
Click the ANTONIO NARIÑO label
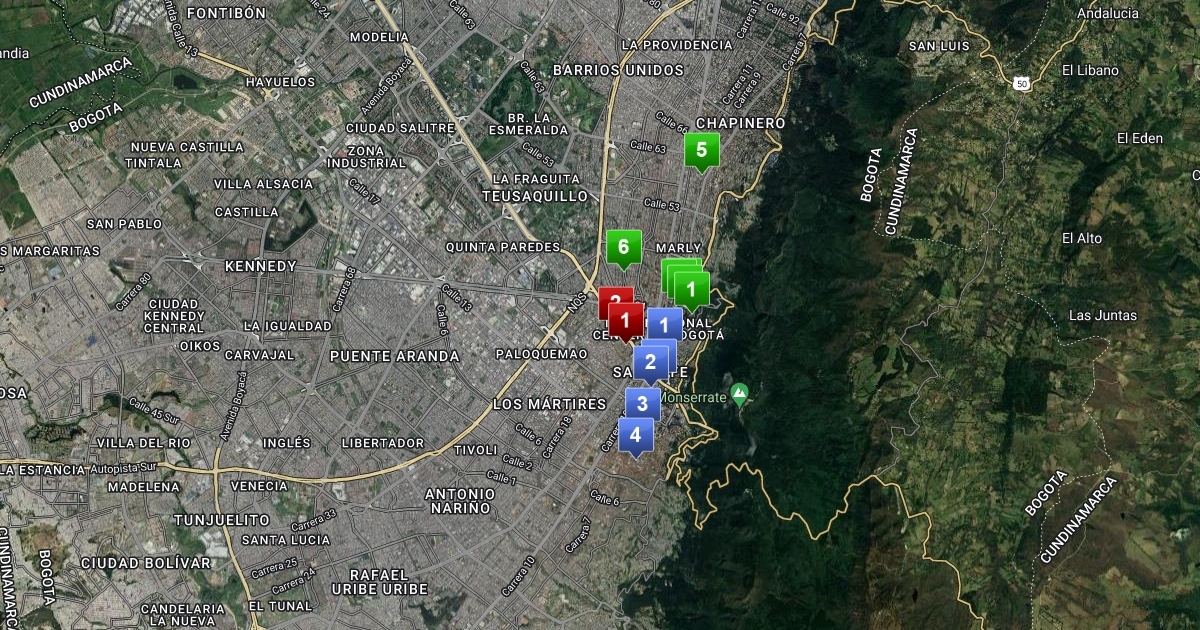click(x=460, y=501)
